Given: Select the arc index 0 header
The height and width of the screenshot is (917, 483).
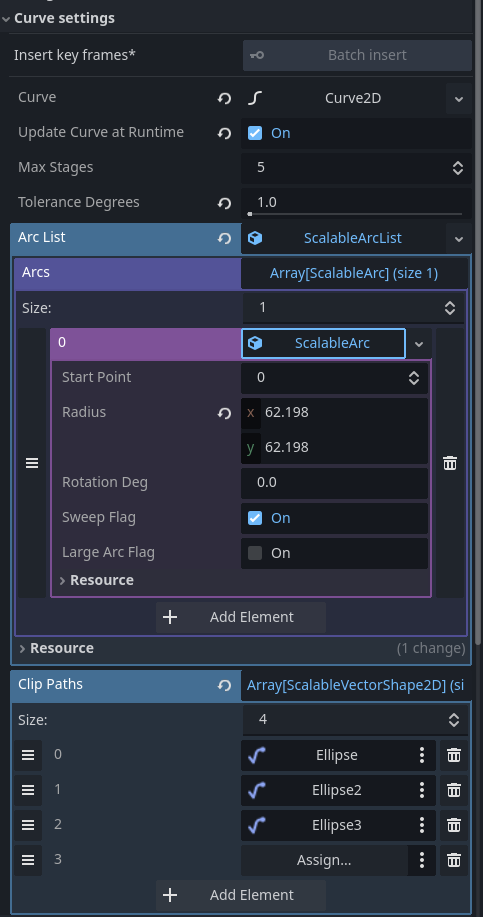Looking at the screenshot, I should 146,343.
